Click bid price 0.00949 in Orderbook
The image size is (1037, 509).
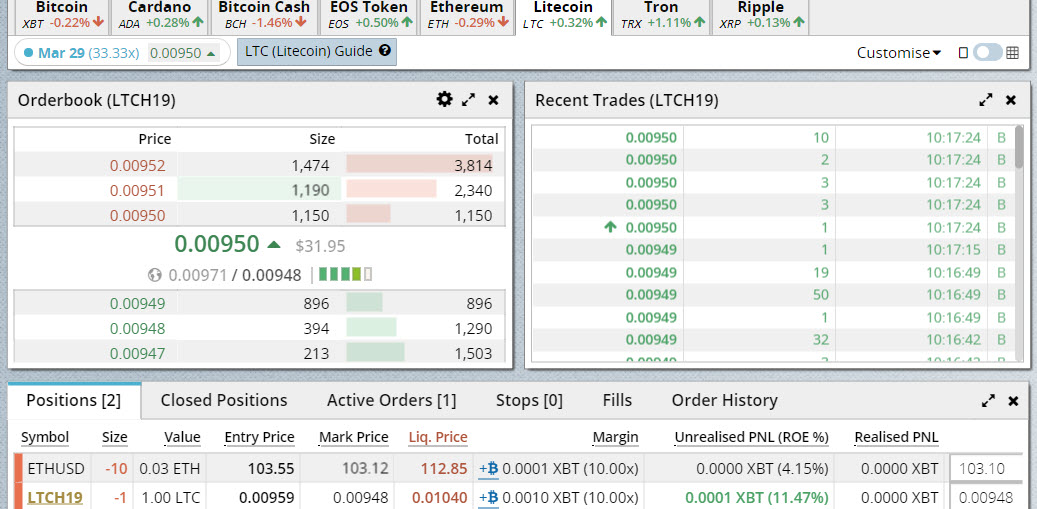click(138, 303)
